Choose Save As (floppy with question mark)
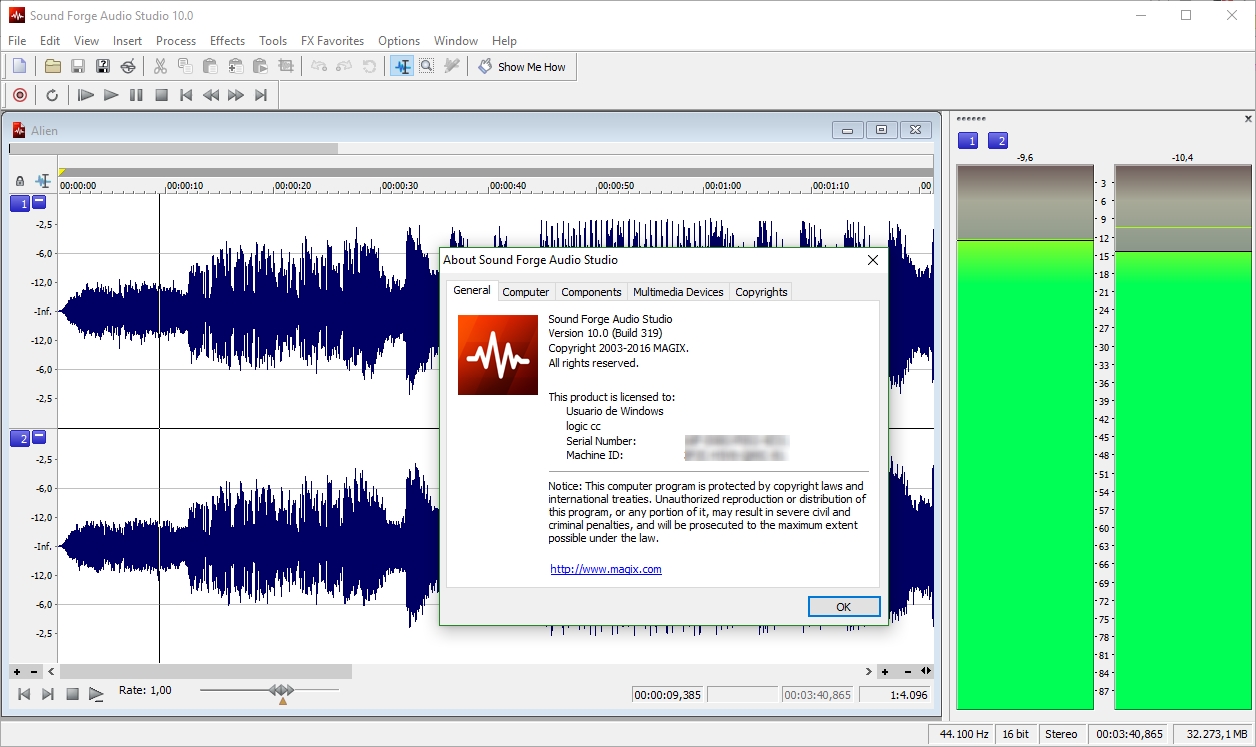1256x747 pixels. pos(103,67)
